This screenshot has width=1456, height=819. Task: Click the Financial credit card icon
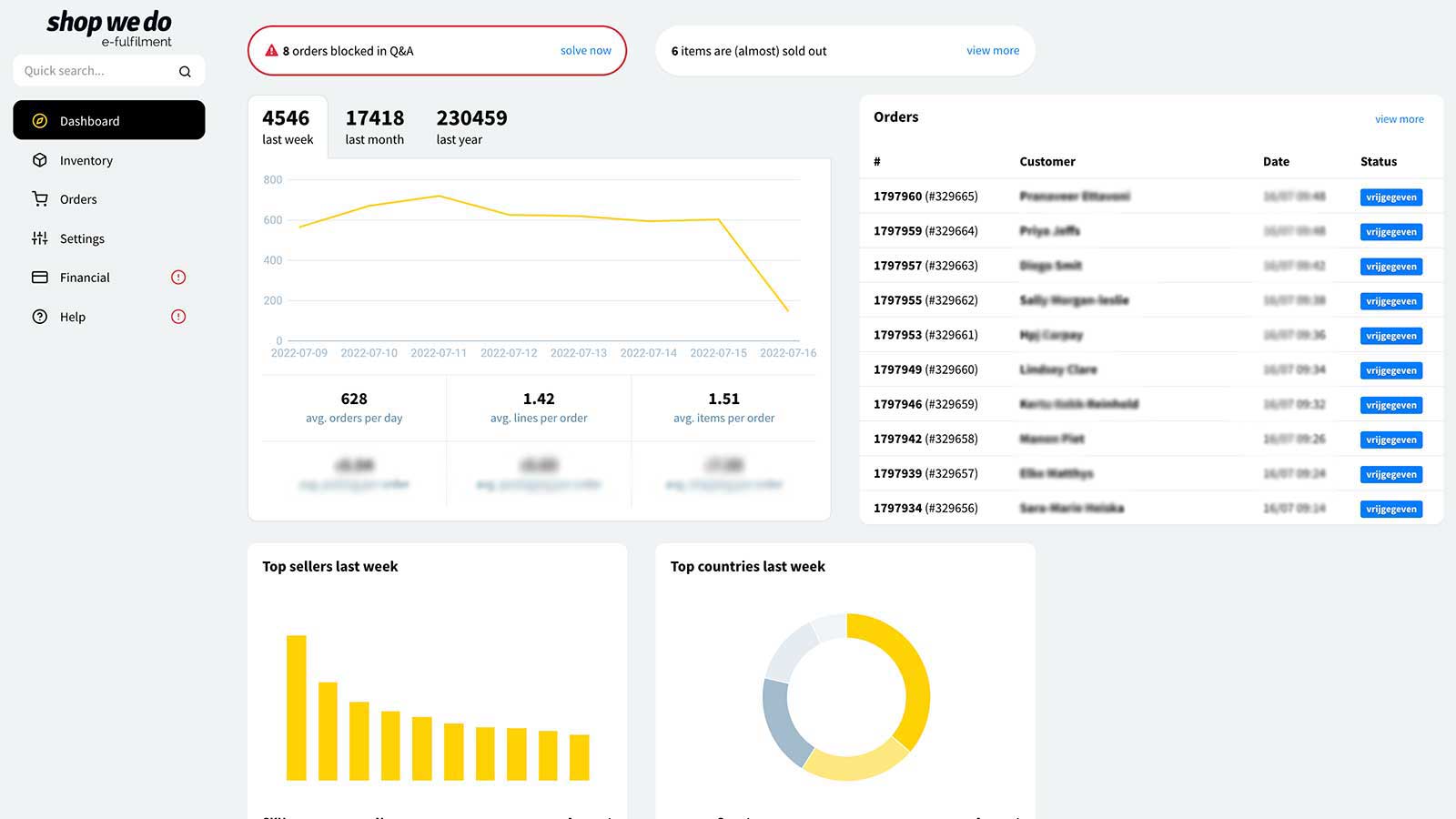tap(39, 278)
